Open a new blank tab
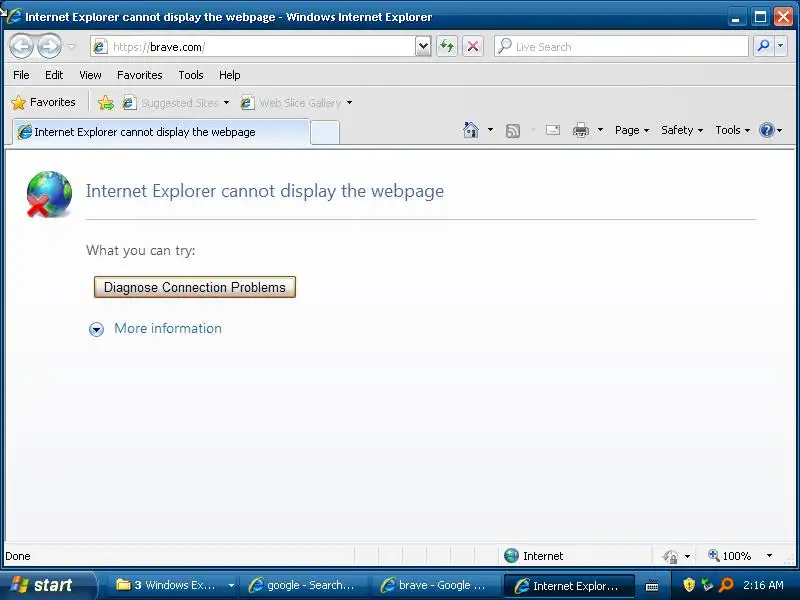The image size is (800, 600). tap(324, 133)
